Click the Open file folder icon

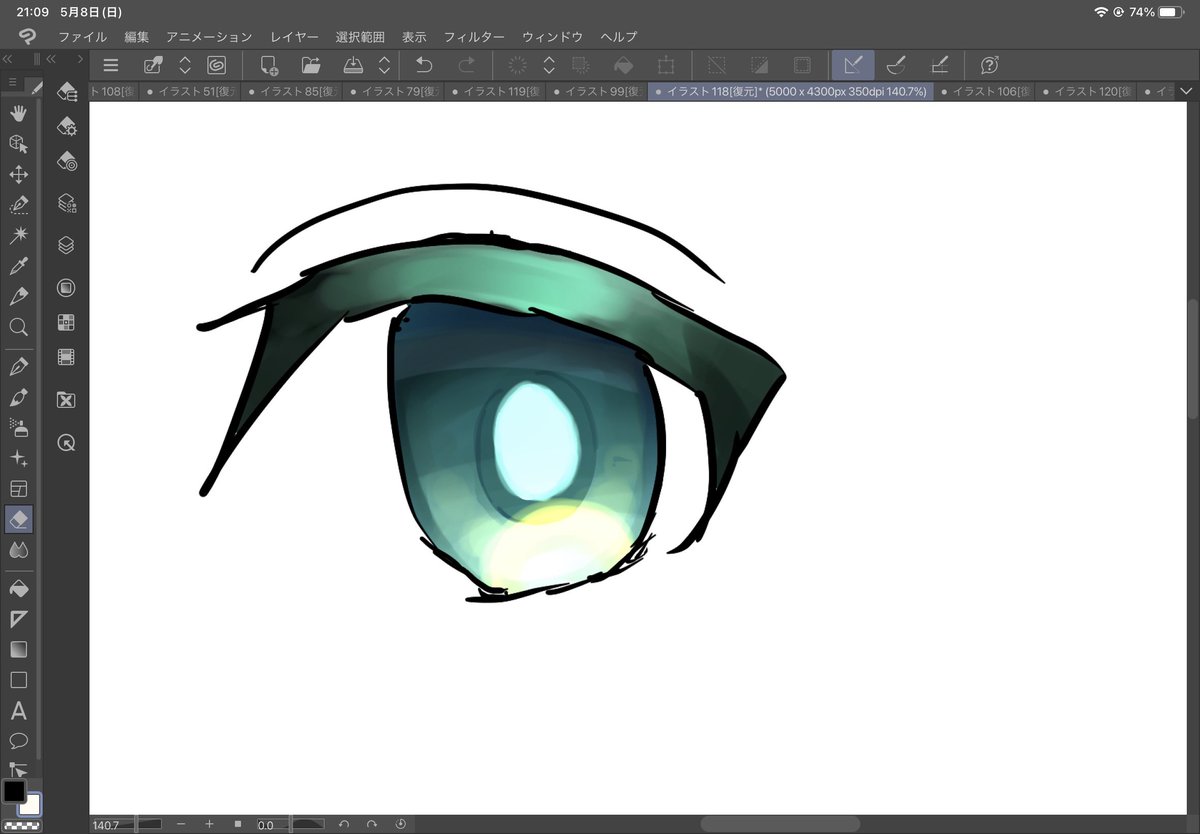(311, 65)
